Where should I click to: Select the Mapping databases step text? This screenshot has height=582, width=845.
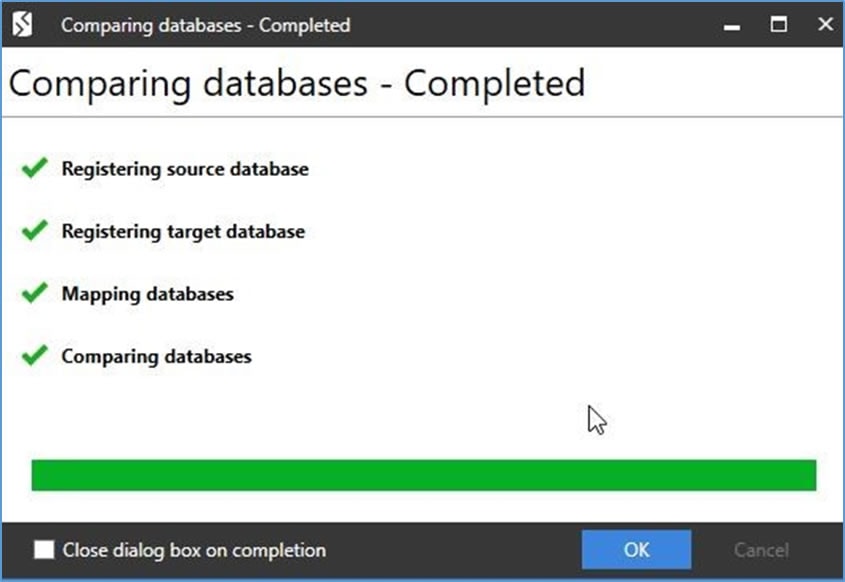coord(148,294)
